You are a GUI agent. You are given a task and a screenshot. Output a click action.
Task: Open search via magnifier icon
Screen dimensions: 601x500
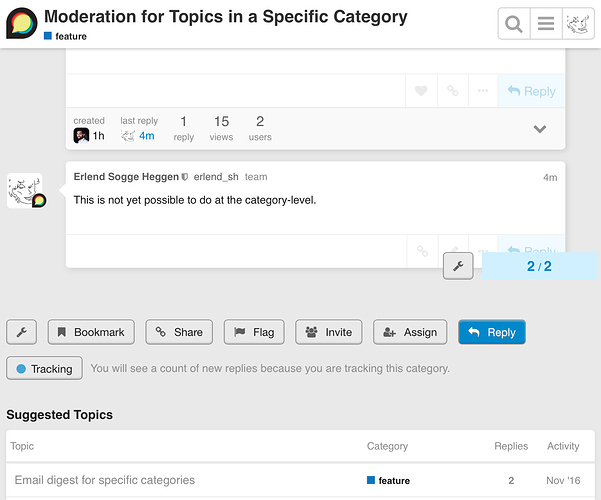tap(514, 24)
